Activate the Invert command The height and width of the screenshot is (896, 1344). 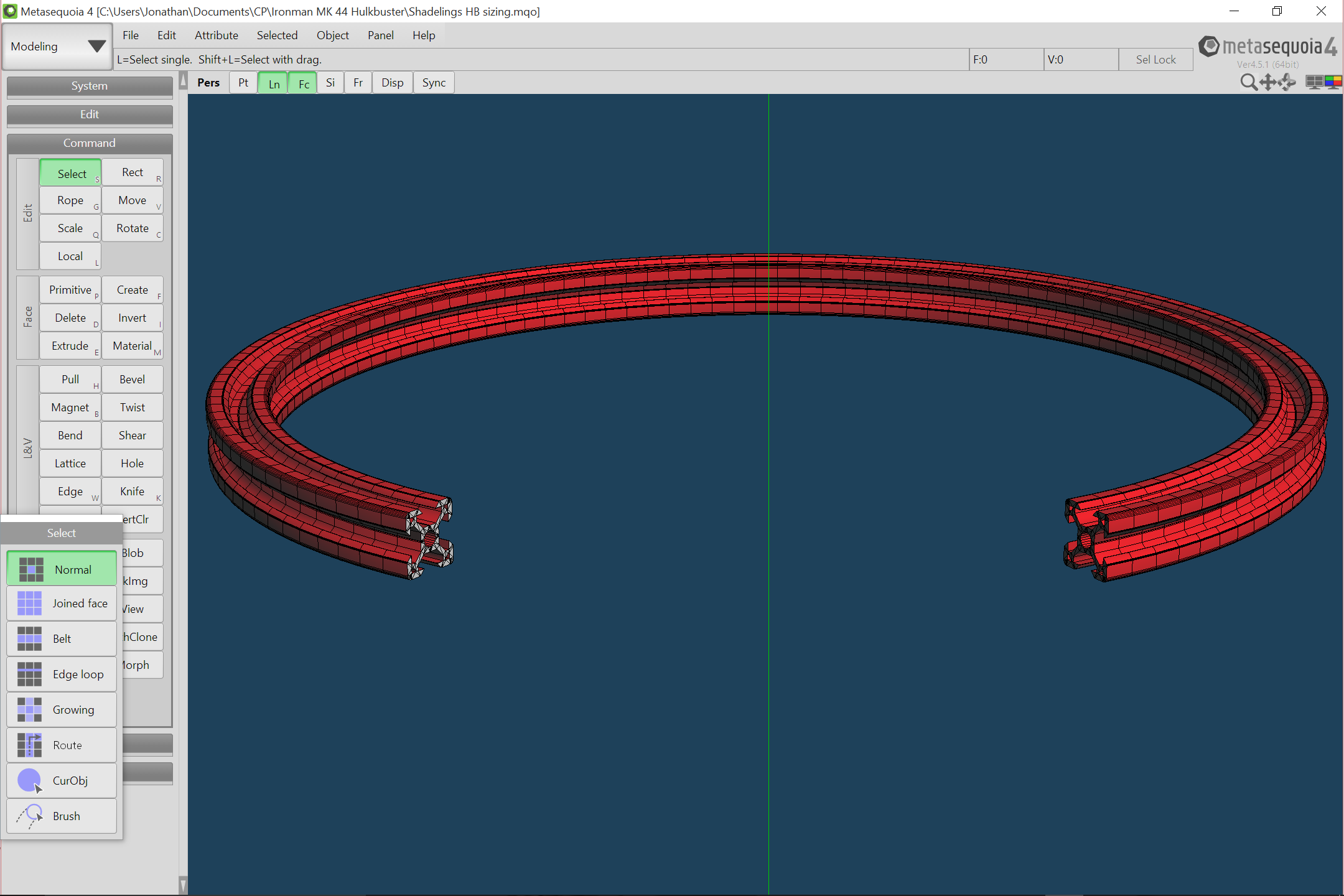tap(133, 318)
